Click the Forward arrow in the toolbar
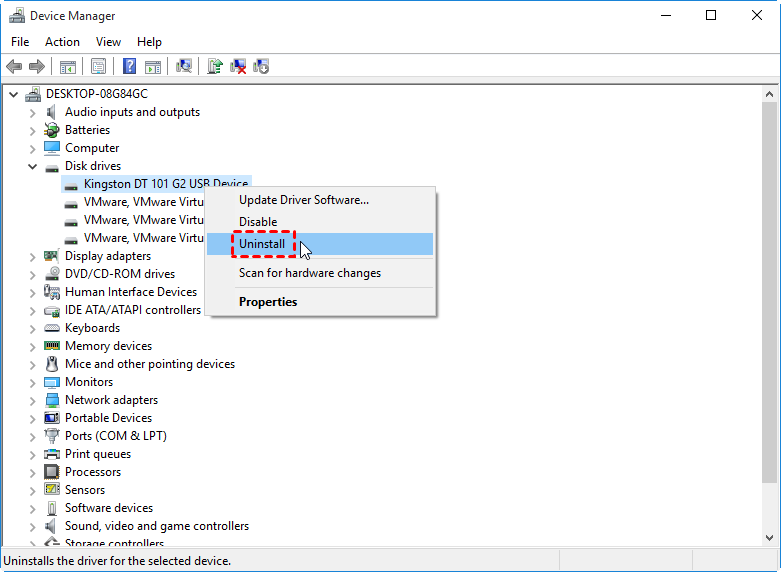The height and width of the screenshot is (572, 781). [x=37, y=66]
